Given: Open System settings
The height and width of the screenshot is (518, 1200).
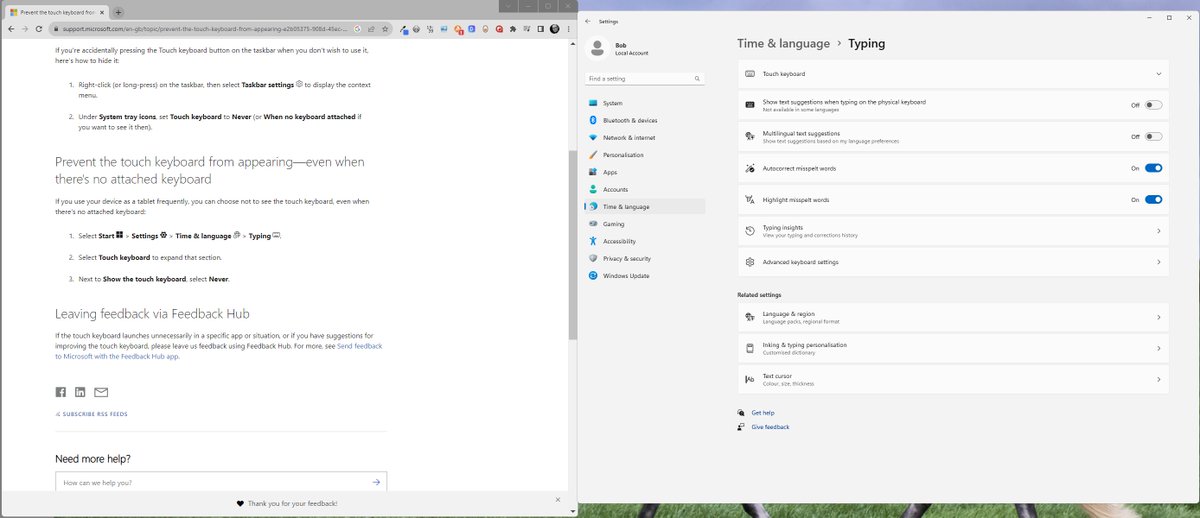Looking at the screenshot, I should (x=645, y=103).
